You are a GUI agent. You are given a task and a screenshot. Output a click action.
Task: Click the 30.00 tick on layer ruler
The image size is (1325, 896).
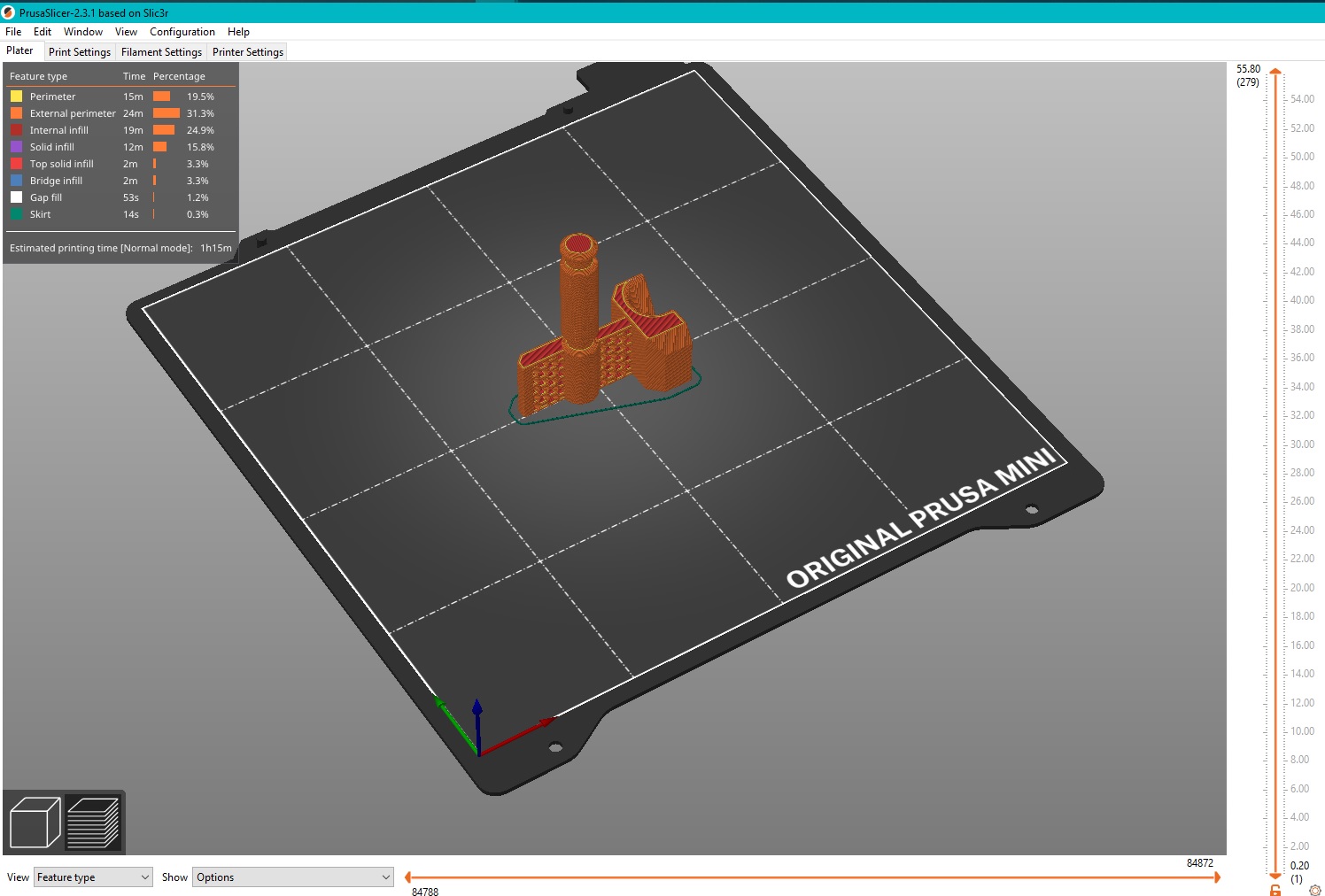coord(1302,444)
